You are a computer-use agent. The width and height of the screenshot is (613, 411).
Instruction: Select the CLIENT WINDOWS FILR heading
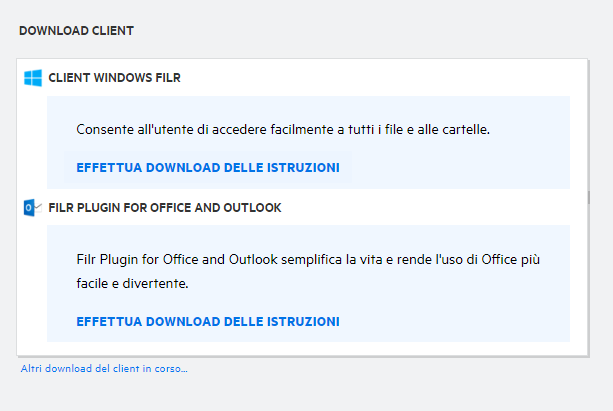(x=114, y=77)
